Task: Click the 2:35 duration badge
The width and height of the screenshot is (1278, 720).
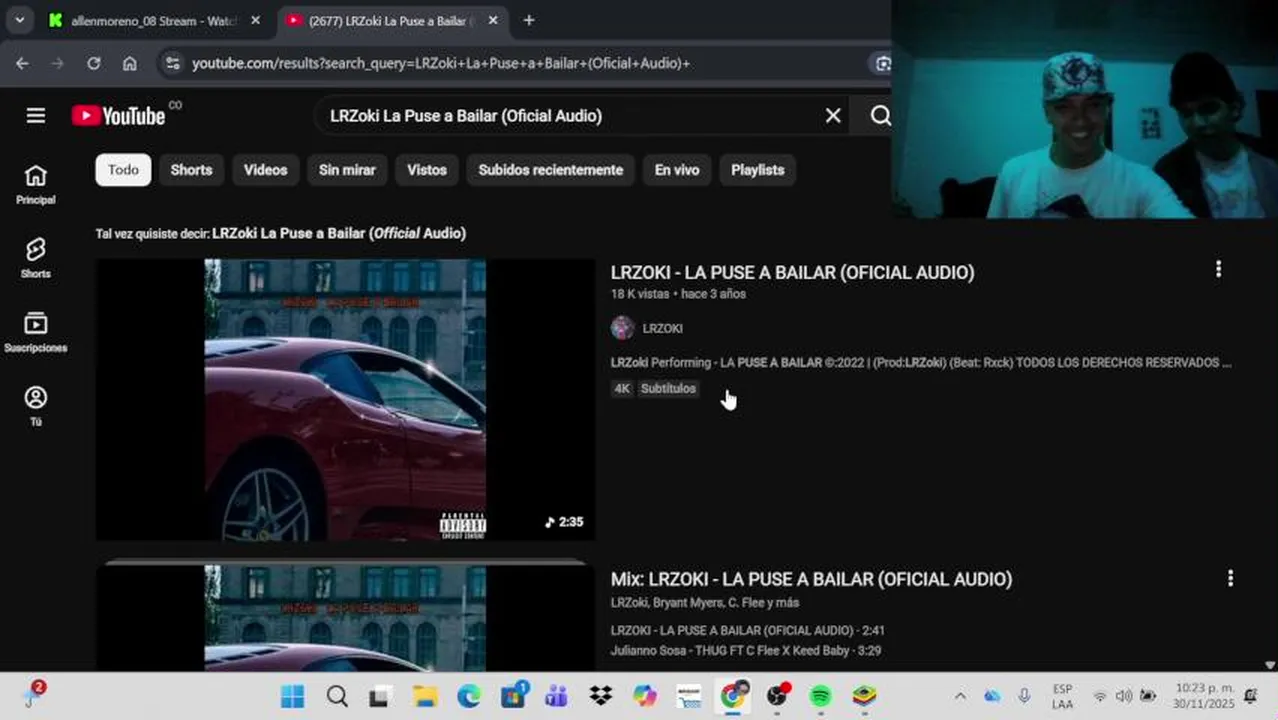Action: coord(564,522)
